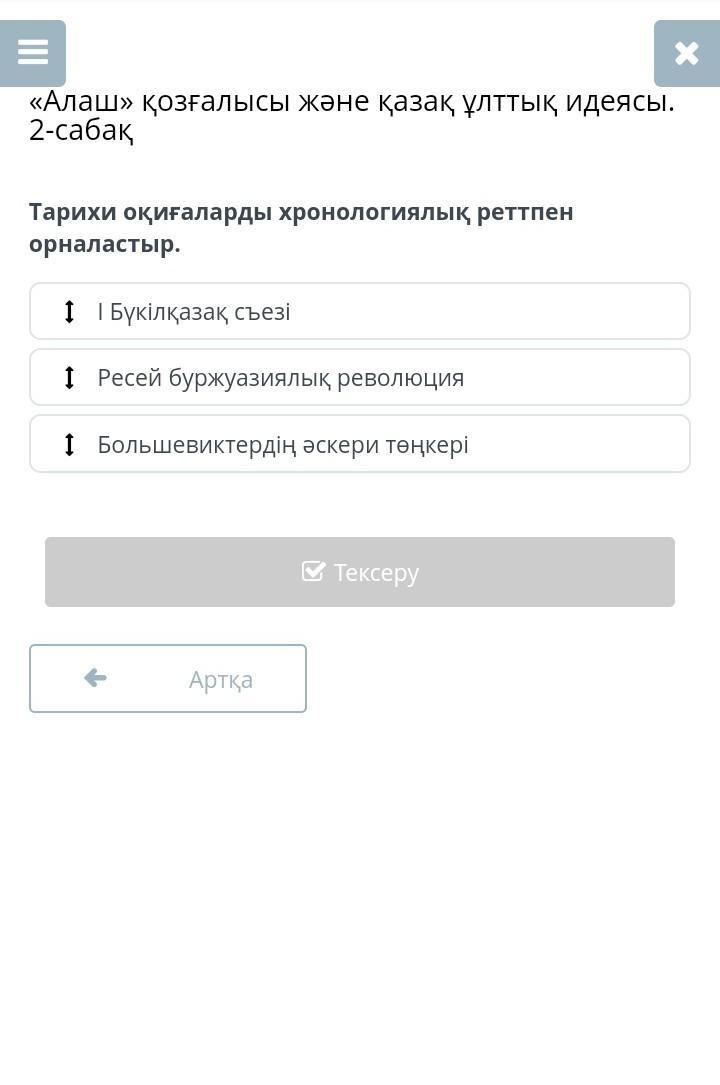Click the drag handle for Большевиктердің әскери төңкері
Image resolution: width=720 pixels, height=1085 pixels.
(x=68, y=444)
